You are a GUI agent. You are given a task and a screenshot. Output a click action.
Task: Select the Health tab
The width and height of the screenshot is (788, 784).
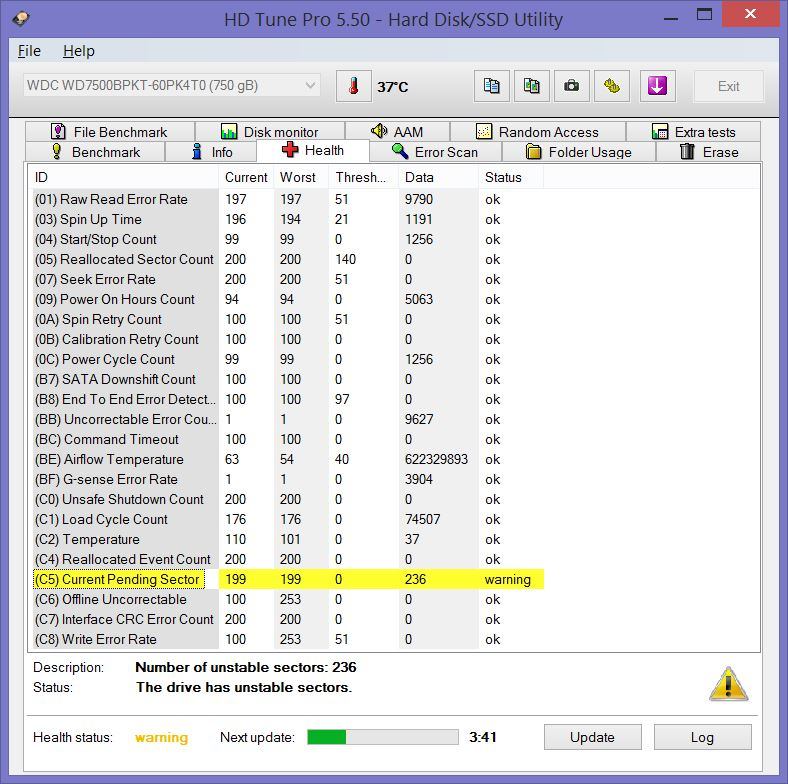[313, 150]
